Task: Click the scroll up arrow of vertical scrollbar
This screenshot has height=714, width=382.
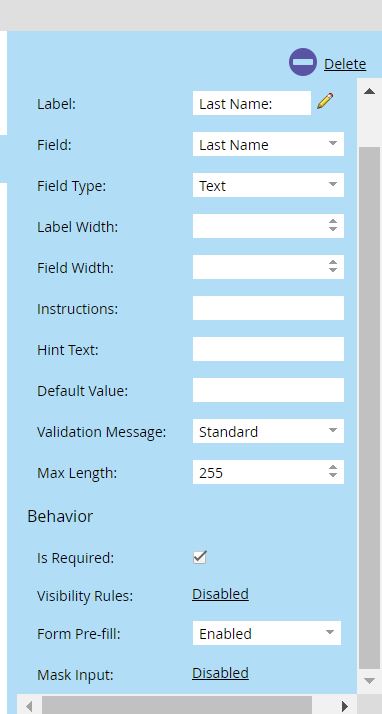Action: (x=369, y=92)
